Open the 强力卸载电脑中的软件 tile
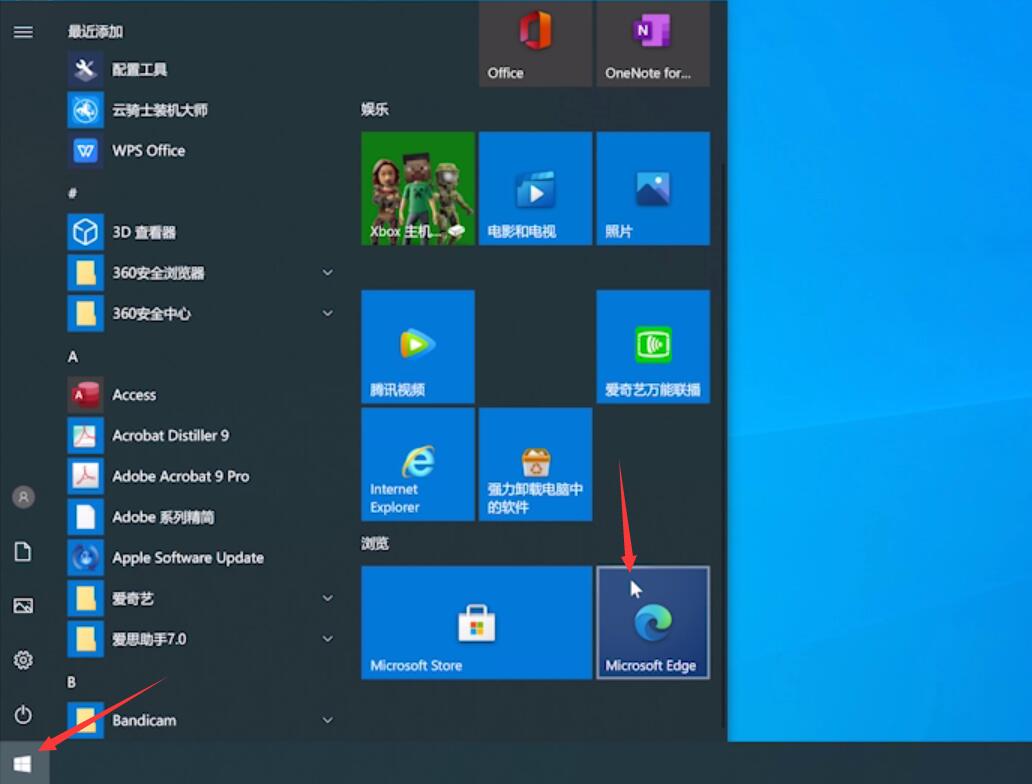 pyautogui.click(x=535, y=464)
